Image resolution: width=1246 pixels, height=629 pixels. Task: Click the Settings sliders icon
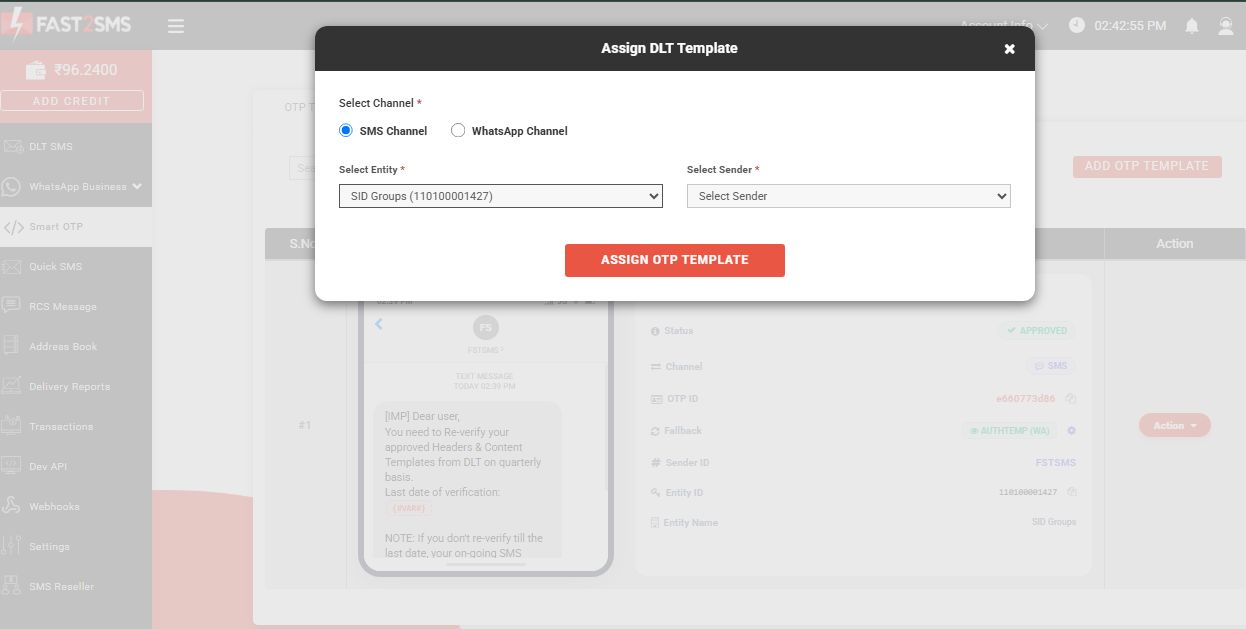pyautogui.click(x=12, y=546)
